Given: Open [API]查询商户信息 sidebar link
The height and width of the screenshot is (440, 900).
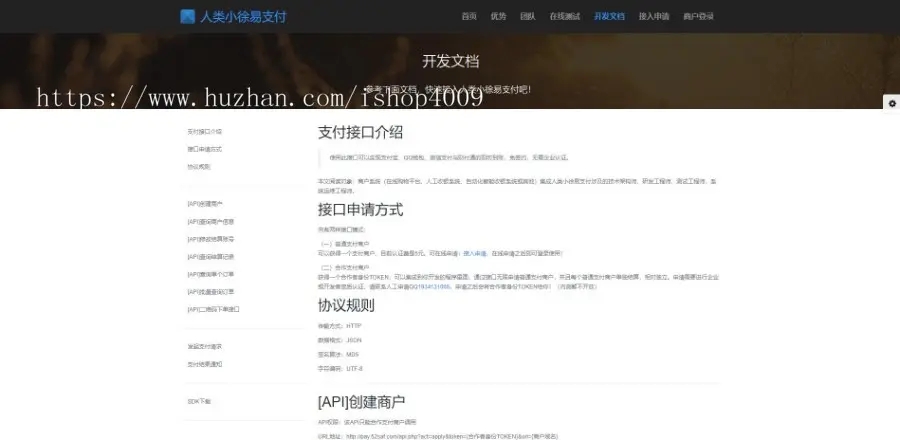Looking at the screenshot, I should 211,221.
